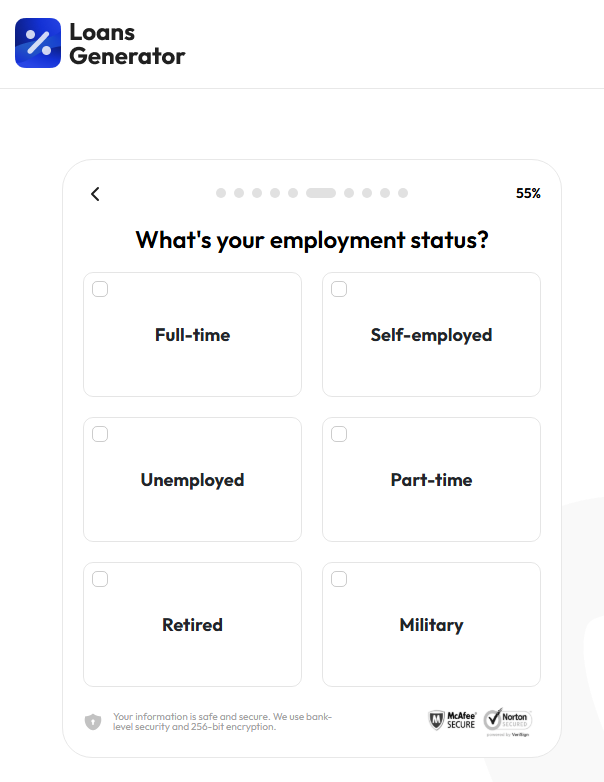Screen dimensions: 604x782
Task: Choose the Full-time option card
Action: point(193,335)
